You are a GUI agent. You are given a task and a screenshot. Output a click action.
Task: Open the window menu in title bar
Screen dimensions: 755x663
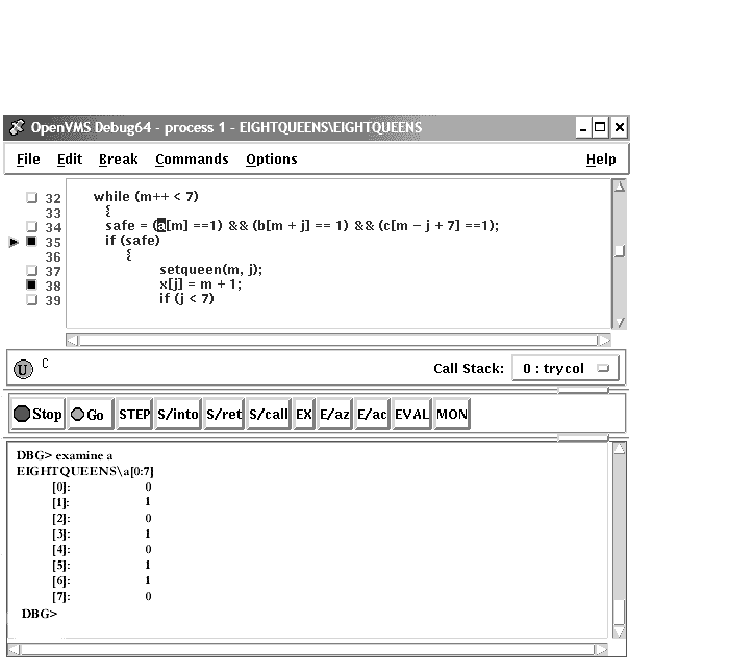(15, 128)
